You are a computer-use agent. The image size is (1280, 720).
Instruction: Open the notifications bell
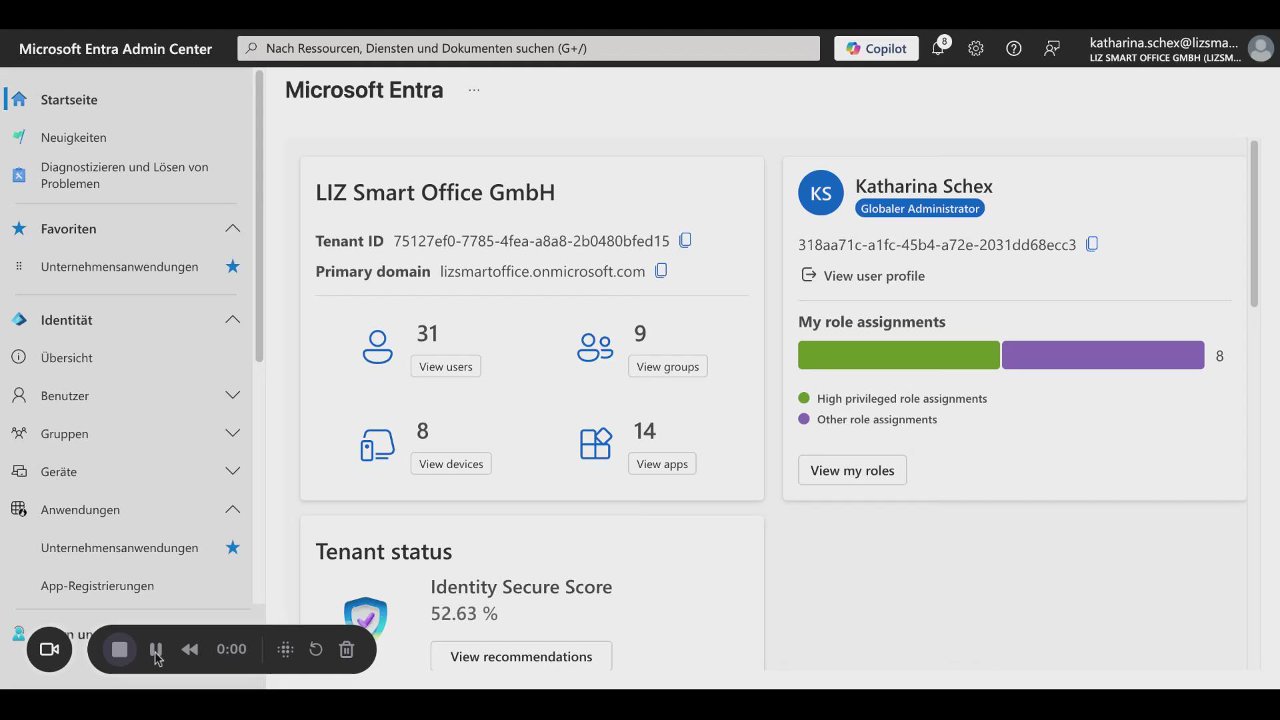click(938, 48)
